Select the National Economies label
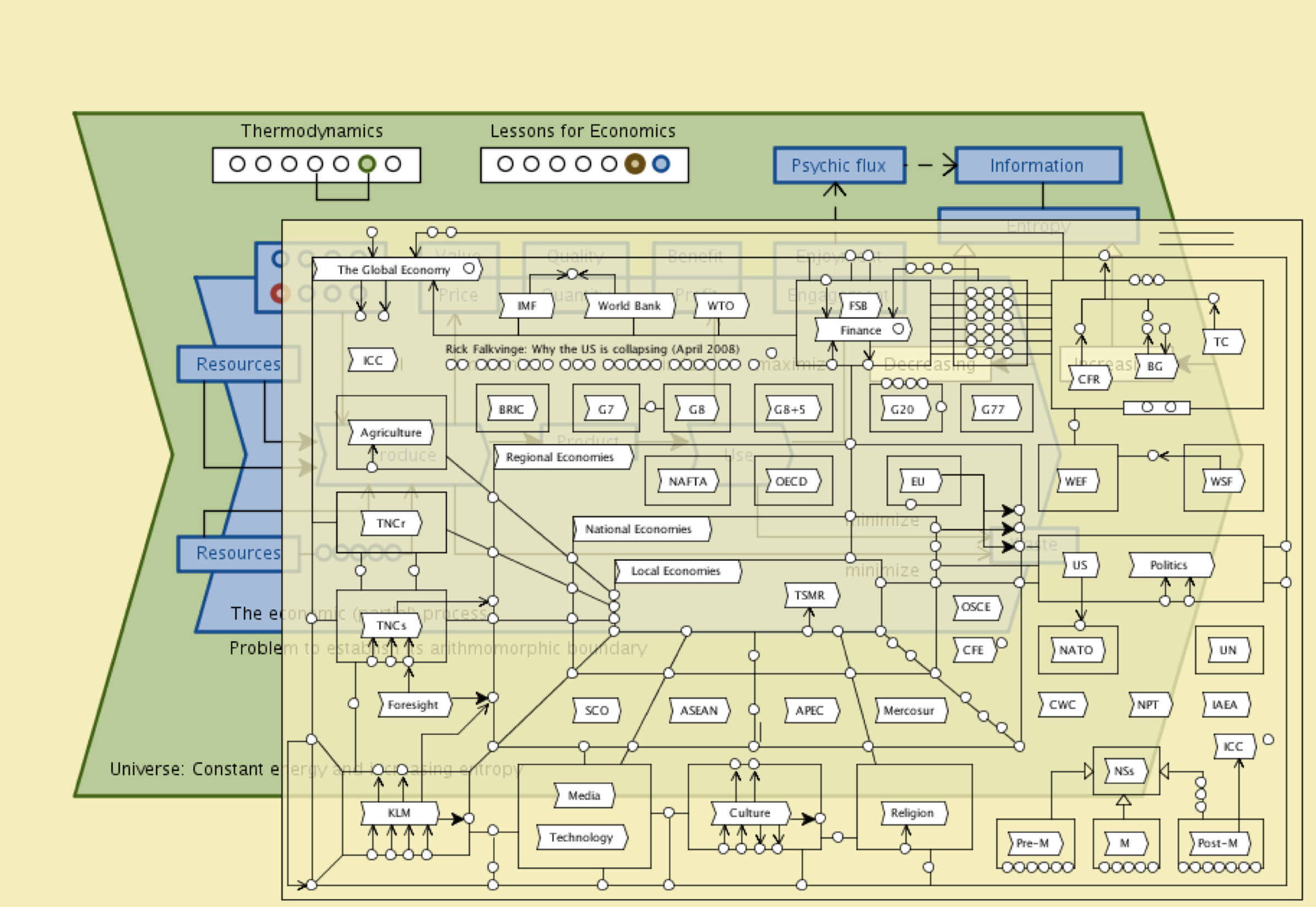This screenshot has width=1316, height=907. 638,529
